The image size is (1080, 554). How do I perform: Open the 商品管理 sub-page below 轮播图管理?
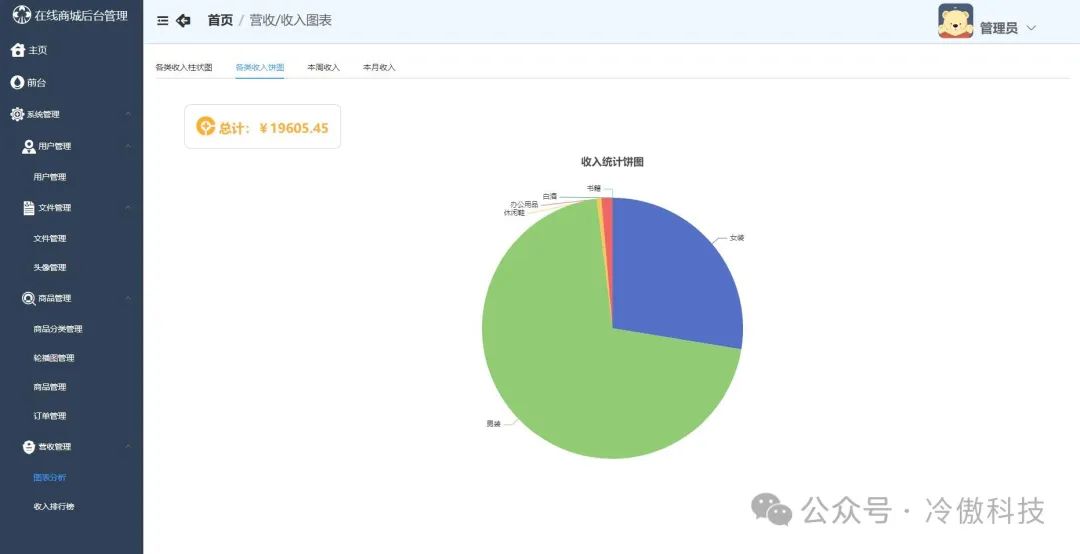50,387
